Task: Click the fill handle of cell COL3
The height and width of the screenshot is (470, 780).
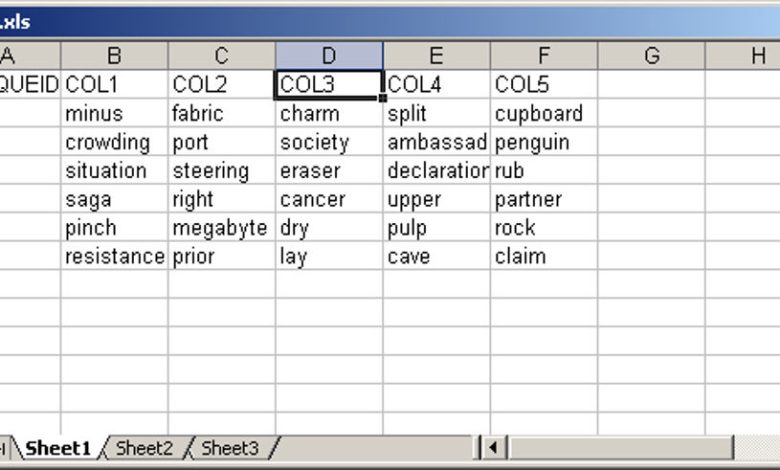Action: coord(382,98)
